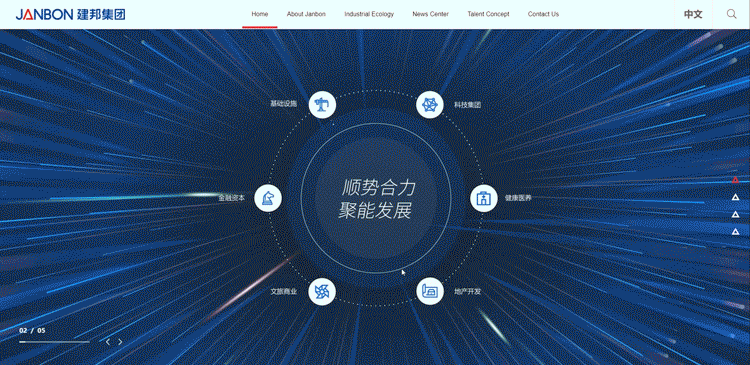Jump to third triangle section marker
The image size is (750, 365).
pyautogui.click(x=735, y=214)
